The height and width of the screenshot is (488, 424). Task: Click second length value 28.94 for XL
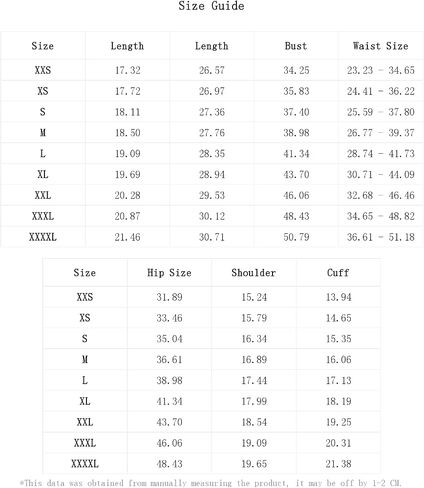[212, 174]
